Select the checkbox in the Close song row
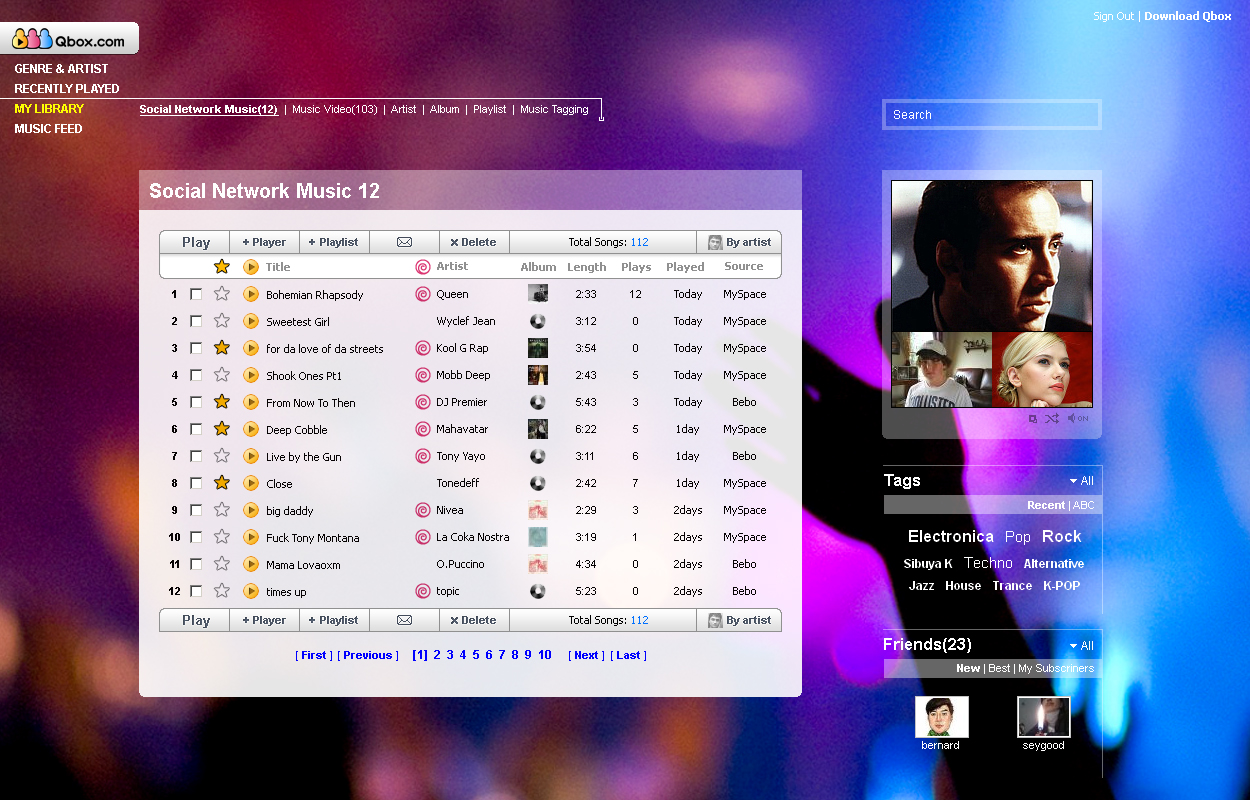Viewport: 1250px width, 800px height. click(x=196, y=483)
